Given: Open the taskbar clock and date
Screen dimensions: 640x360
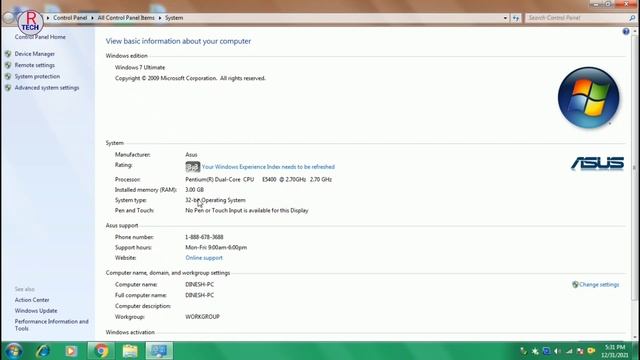Looking at the screenshot, I should click(x=615, y=351).
